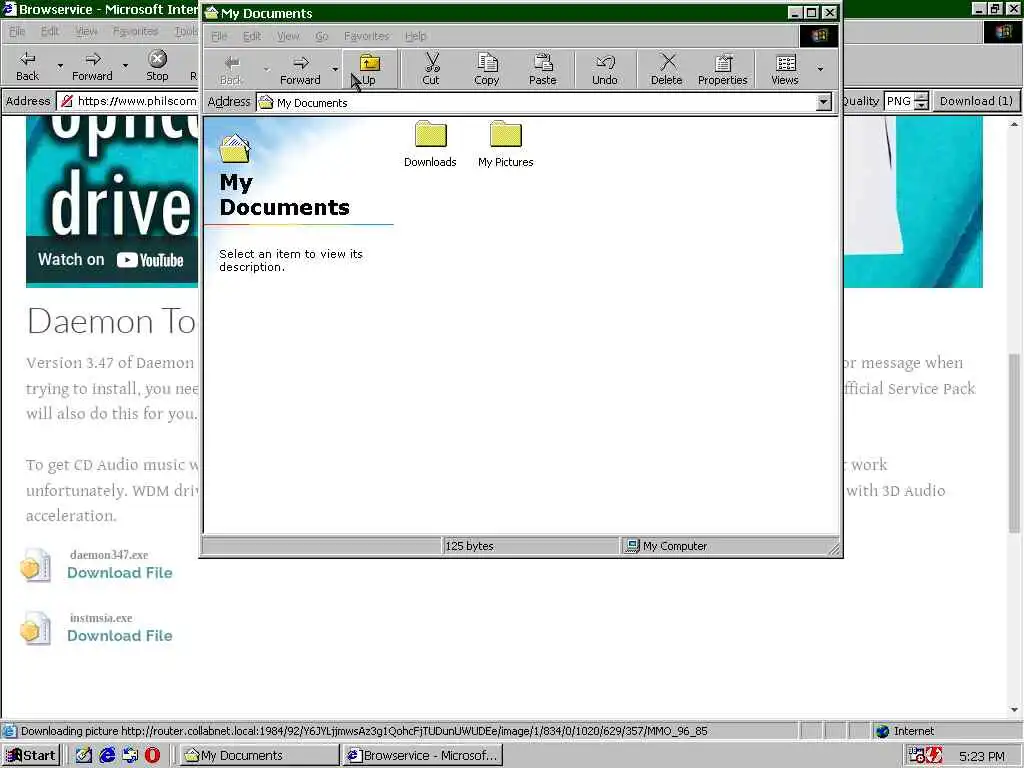Click the Views toolbar button
The image size is (1024, 768).
point(785,69)
